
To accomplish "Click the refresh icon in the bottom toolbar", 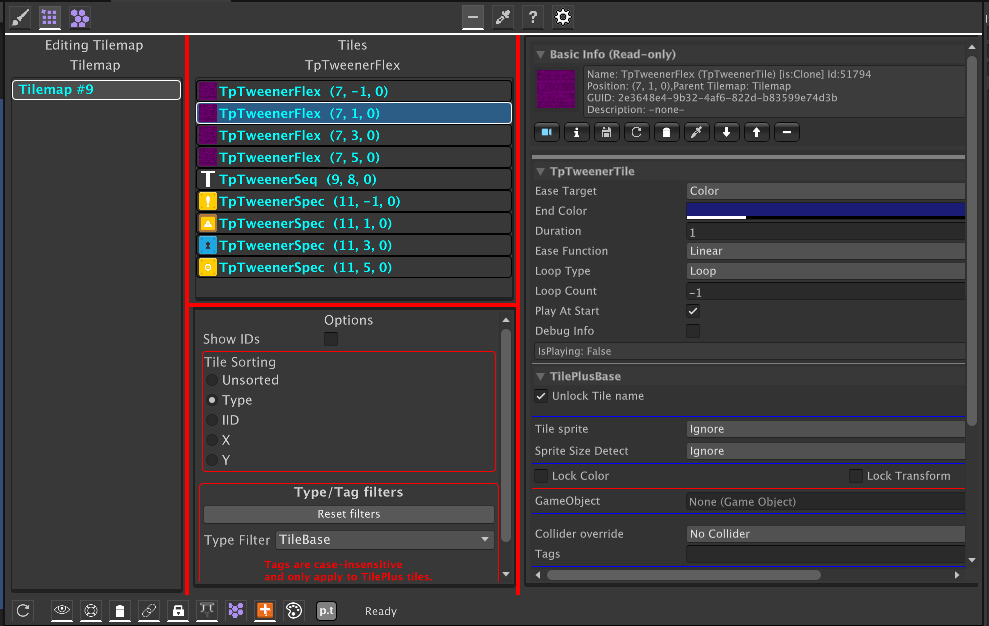I will (x=23, y=610).
